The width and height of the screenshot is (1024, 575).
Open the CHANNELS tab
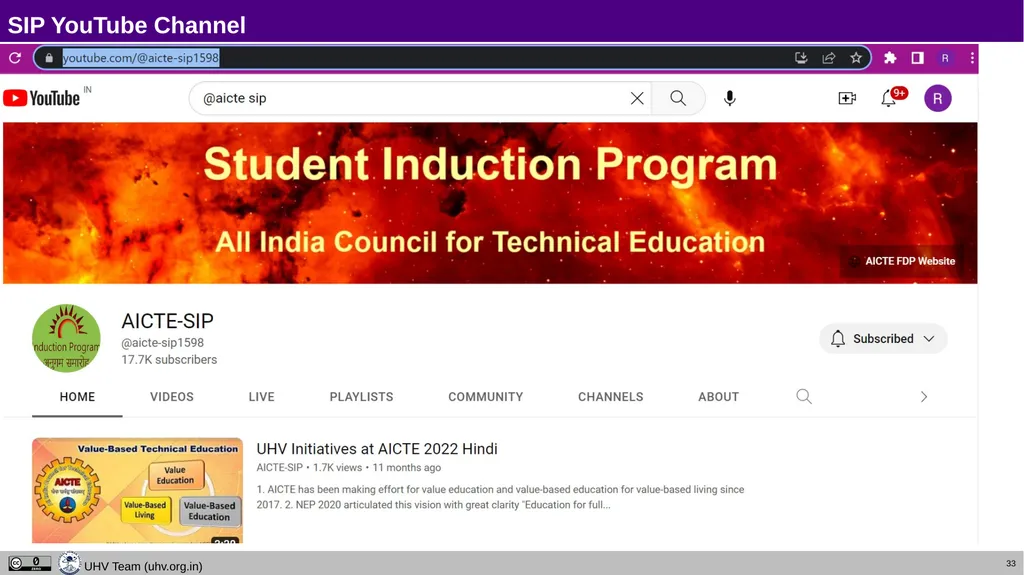[611, 397]
